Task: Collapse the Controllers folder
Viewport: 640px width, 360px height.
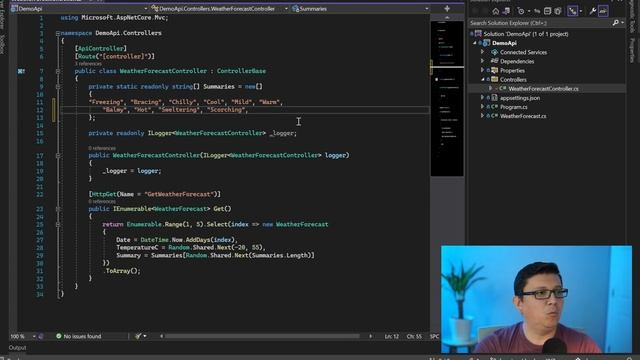Action: point(482,80)
